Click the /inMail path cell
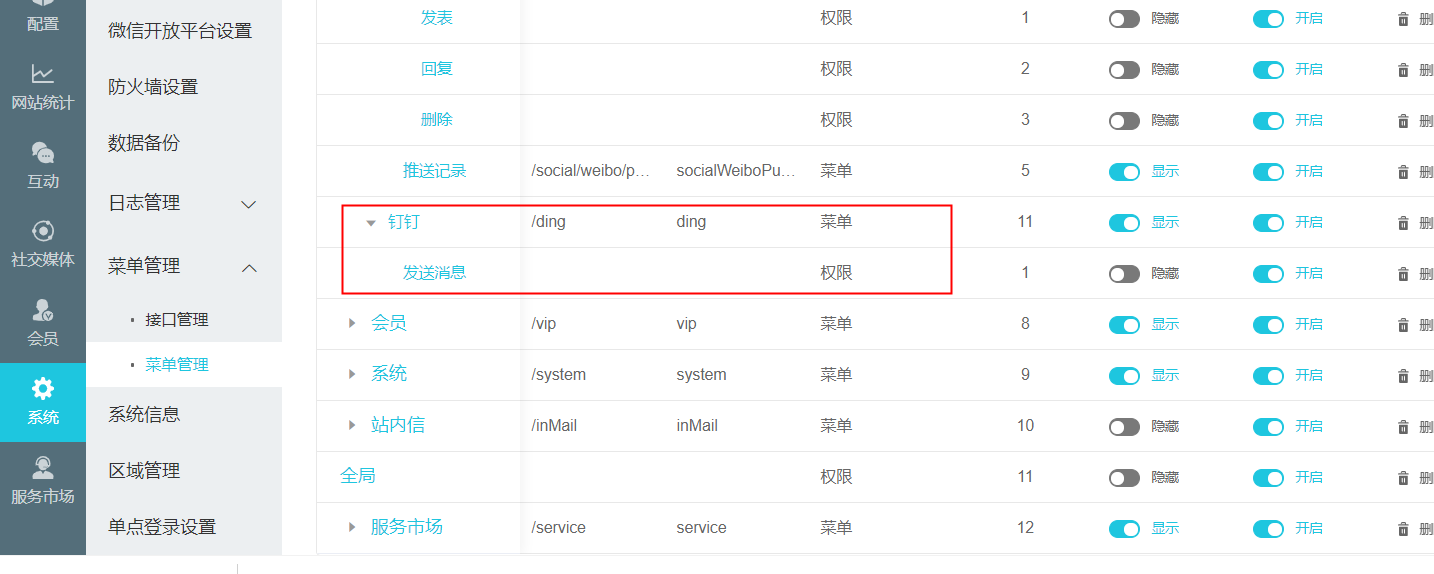1434x574 pixels. pyautogui.click(x=554, y=426)
